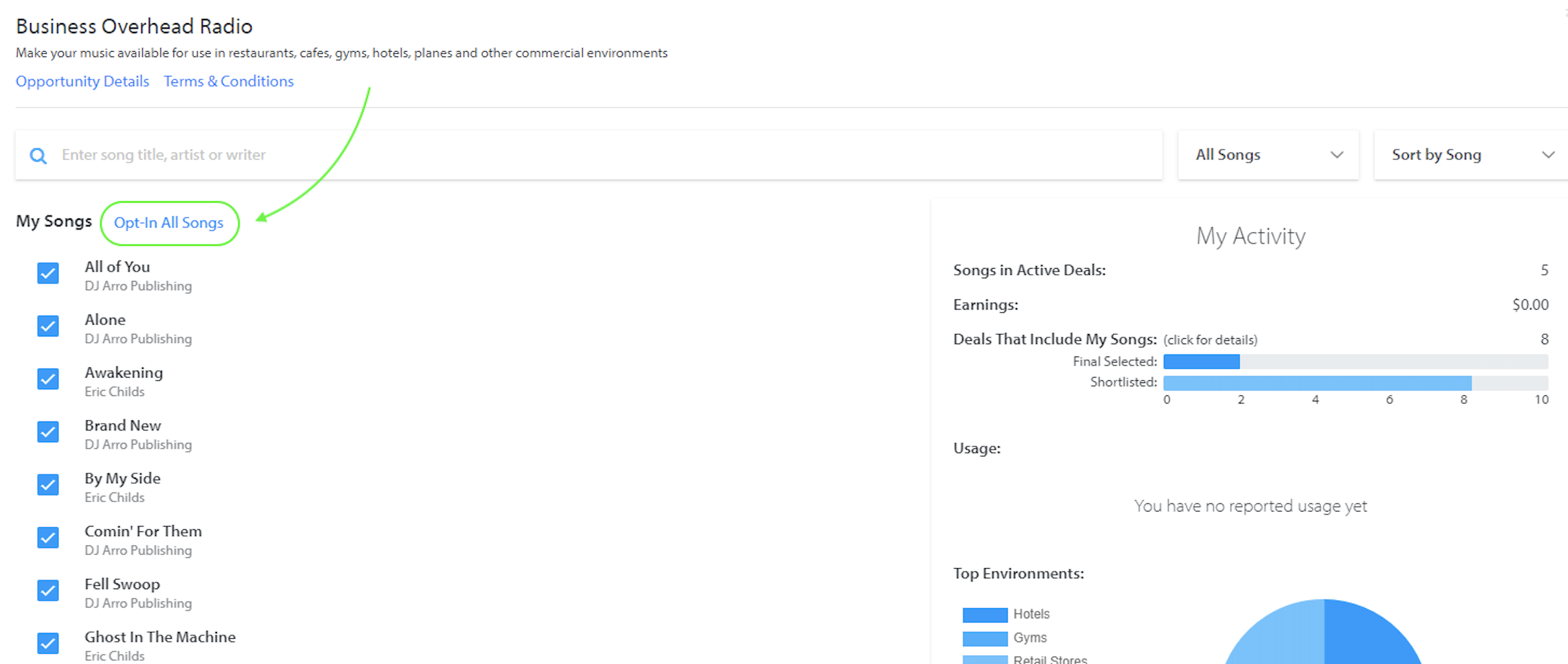The width and height of the screenshot is (1568, 664).
Task: Click the "You have no reported usage yet" text
Action: coord(1250,506)
